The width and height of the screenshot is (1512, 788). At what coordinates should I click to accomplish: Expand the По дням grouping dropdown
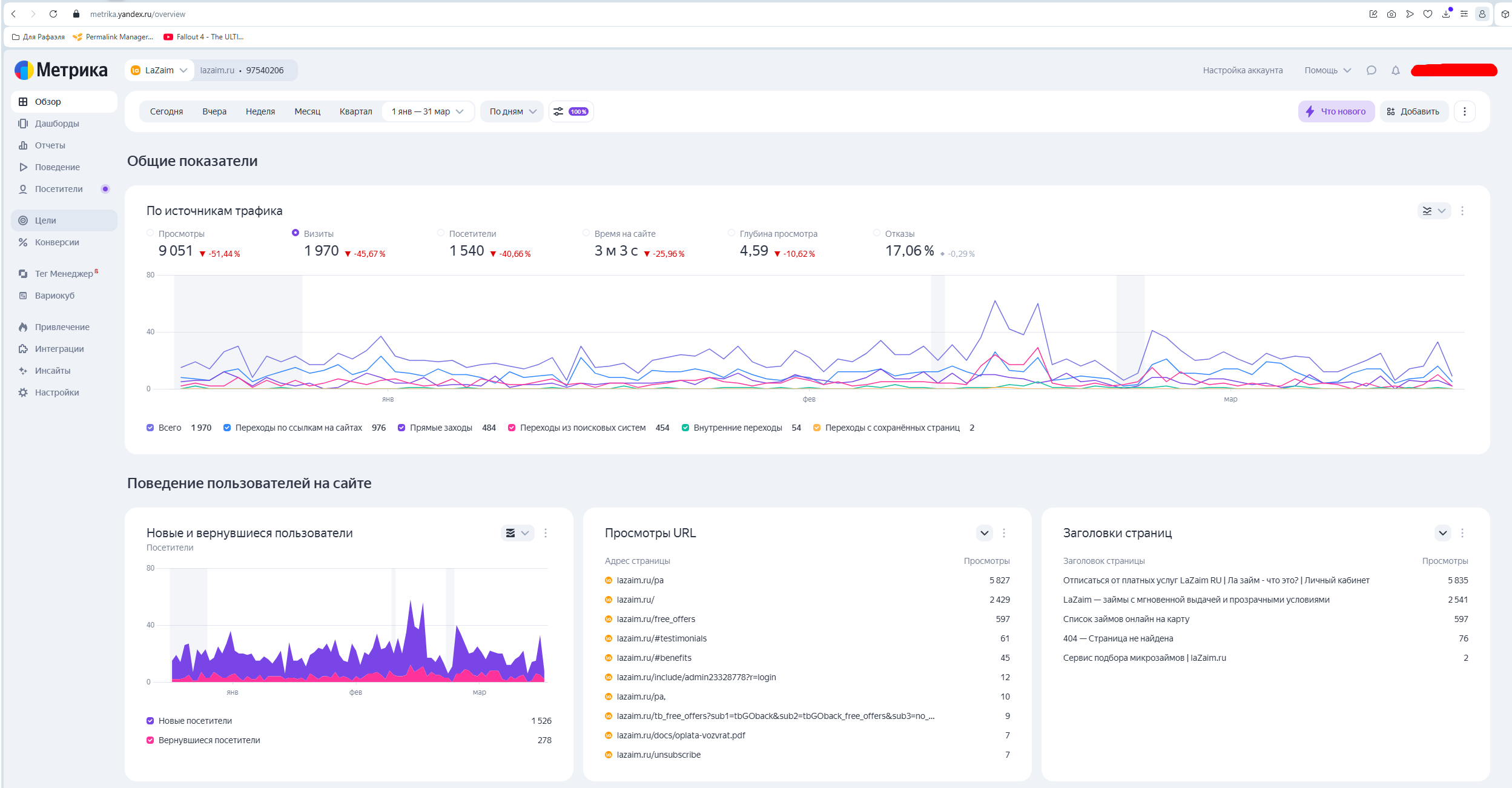(512, 111)
